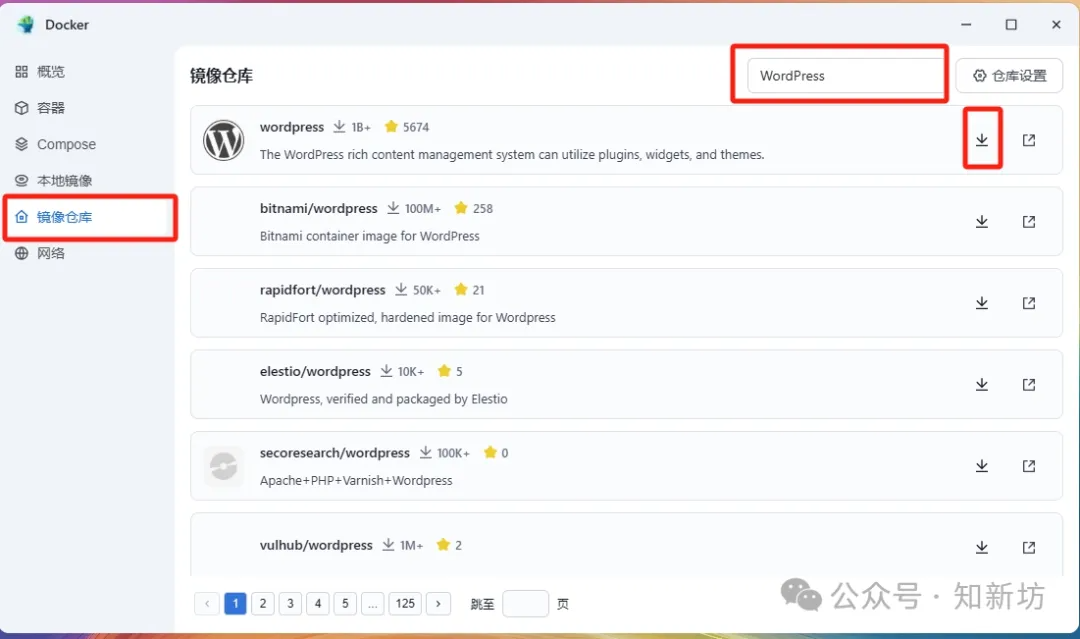Click the 100M+ download count of bitnami

coord(422,209)
